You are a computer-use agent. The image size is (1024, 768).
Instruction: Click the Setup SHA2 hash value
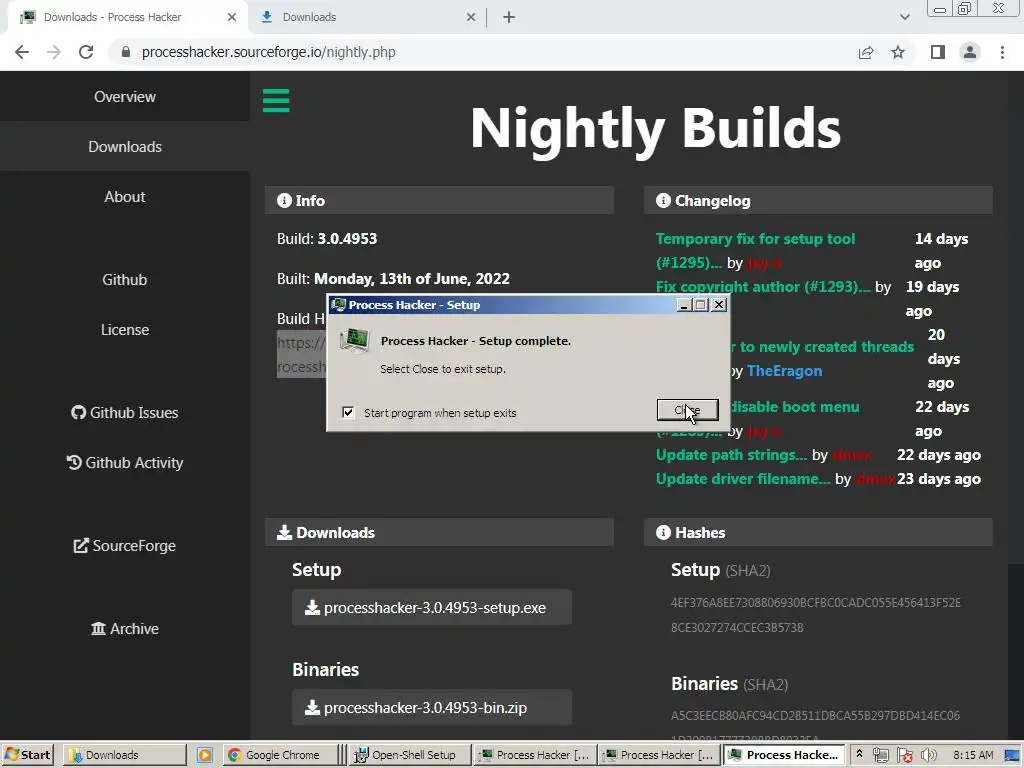[x=816, y=615]
